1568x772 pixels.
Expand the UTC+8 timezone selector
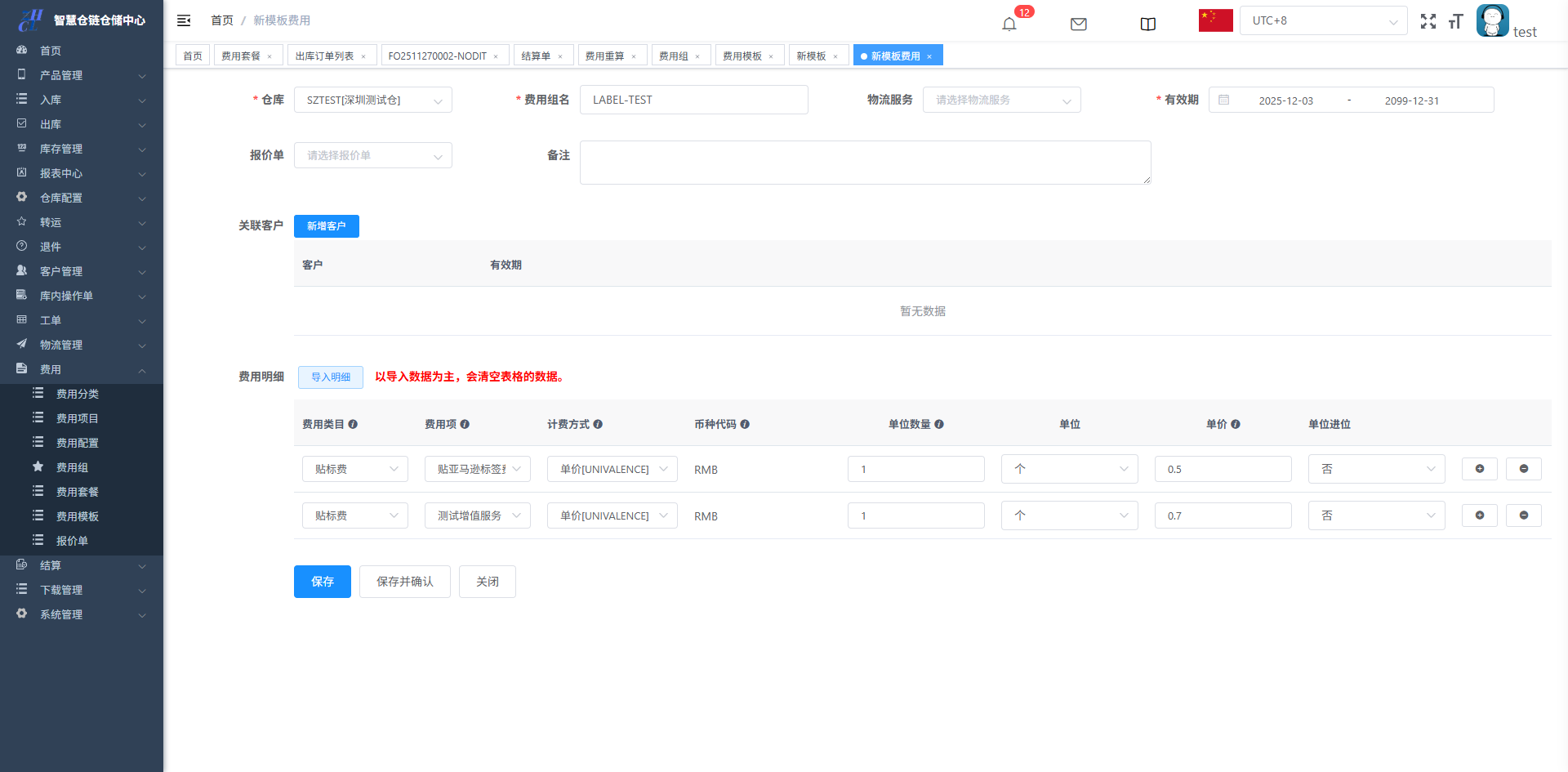pyautogui.click(x=1323, y=21)
